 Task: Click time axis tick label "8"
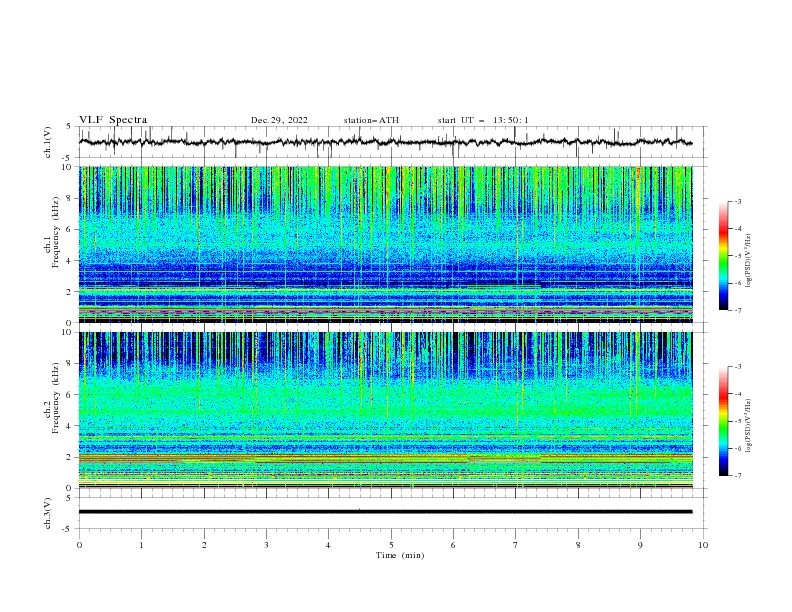tap(578, 545)
